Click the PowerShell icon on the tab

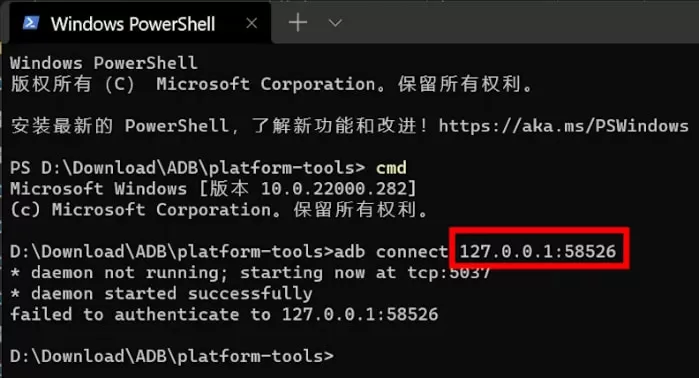[x=31, y=22]
